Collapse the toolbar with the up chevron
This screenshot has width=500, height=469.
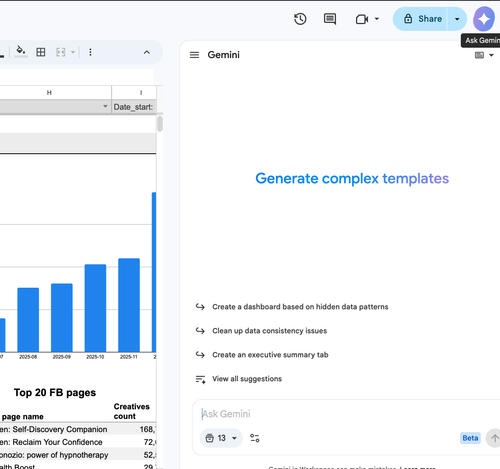[147, 52]
